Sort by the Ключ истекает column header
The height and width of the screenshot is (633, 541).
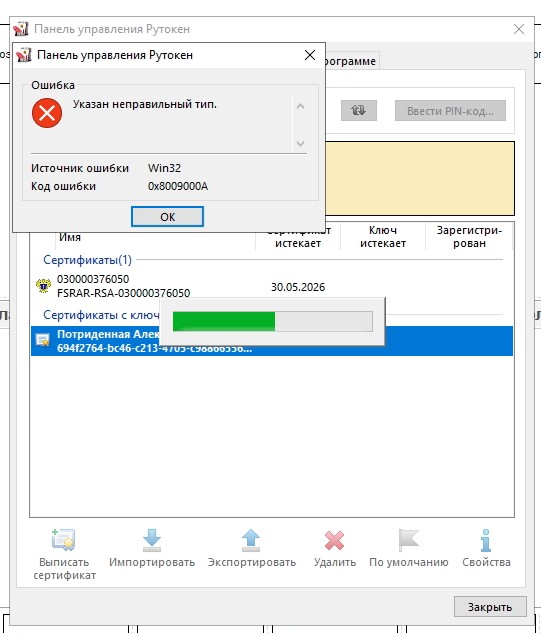pyautogui.click(x=383, y=237)
